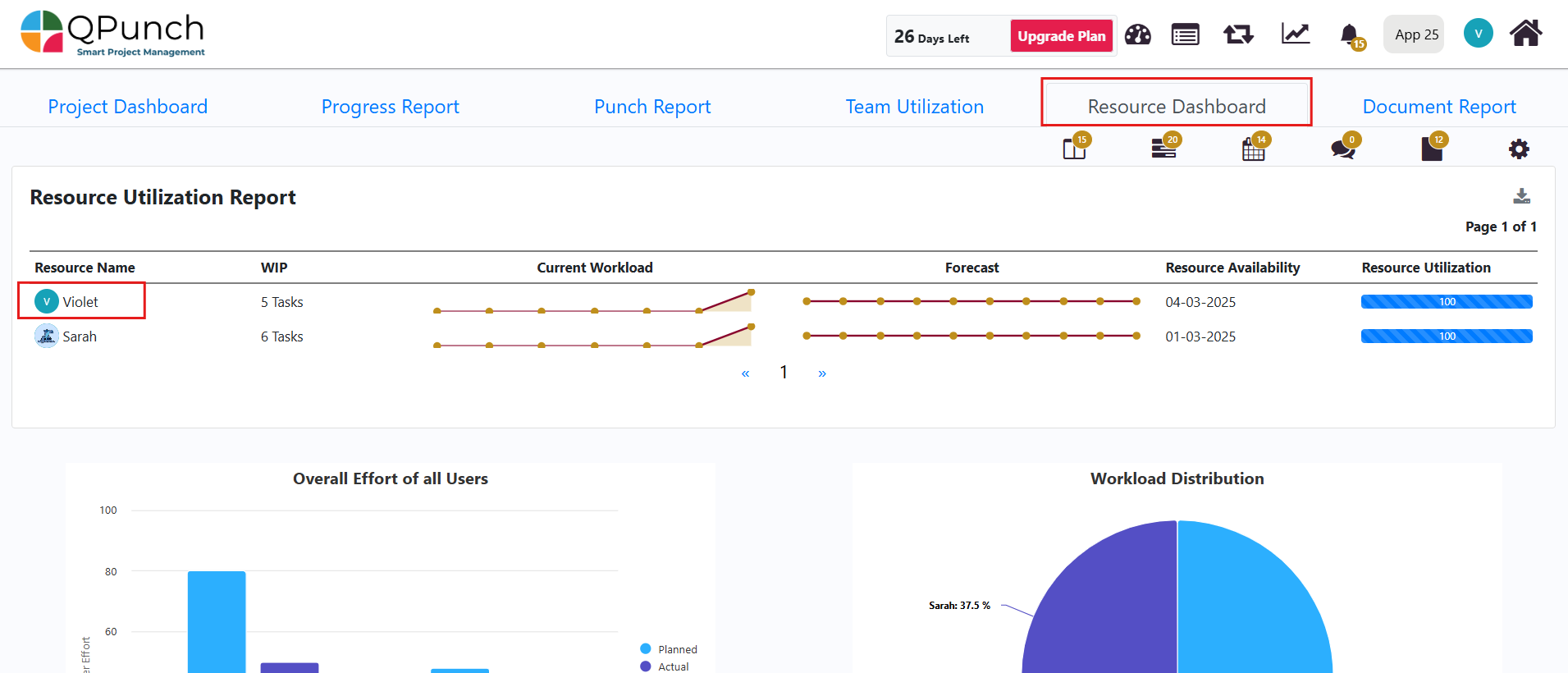1568x673 pixels.
Task: Toggle the Planned series in chart legend
Action: pos(669,649)
